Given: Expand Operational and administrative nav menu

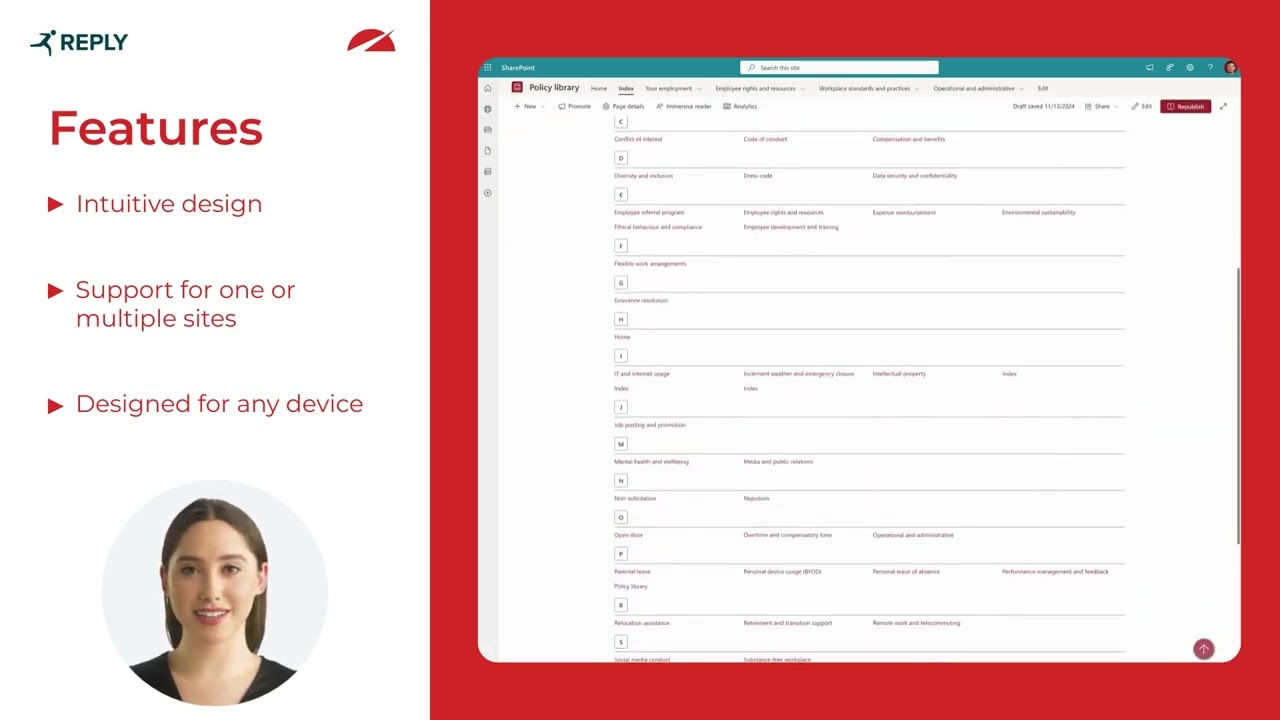Looking at the screenshot, I should pyautogui.click(x=979, y=88).
